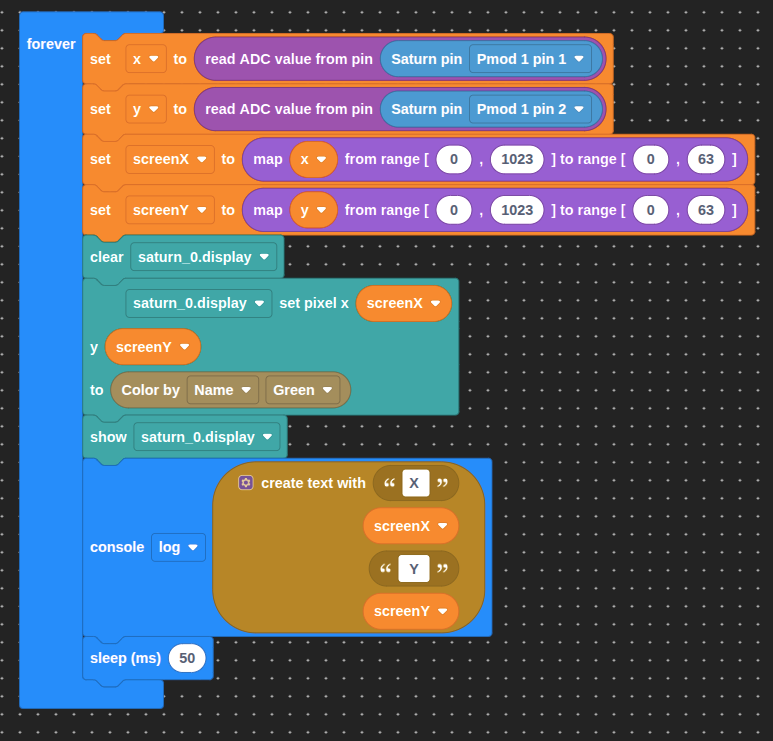This screenshot has height=741, width=773.
Task: Select first "read ADC value from pin" block
Action: [x=289, y=59]
